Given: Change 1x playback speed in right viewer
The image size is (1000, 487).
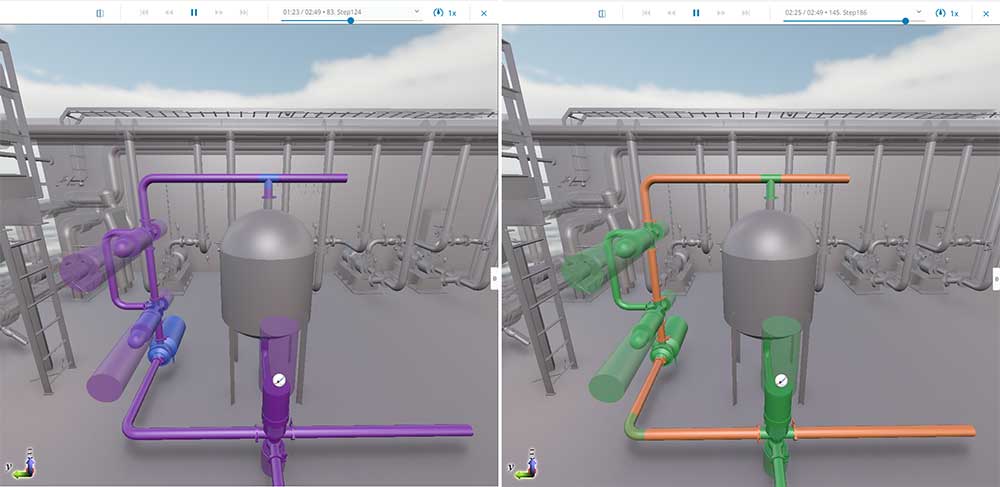Looking at the screenshot, I should (947, 13).
